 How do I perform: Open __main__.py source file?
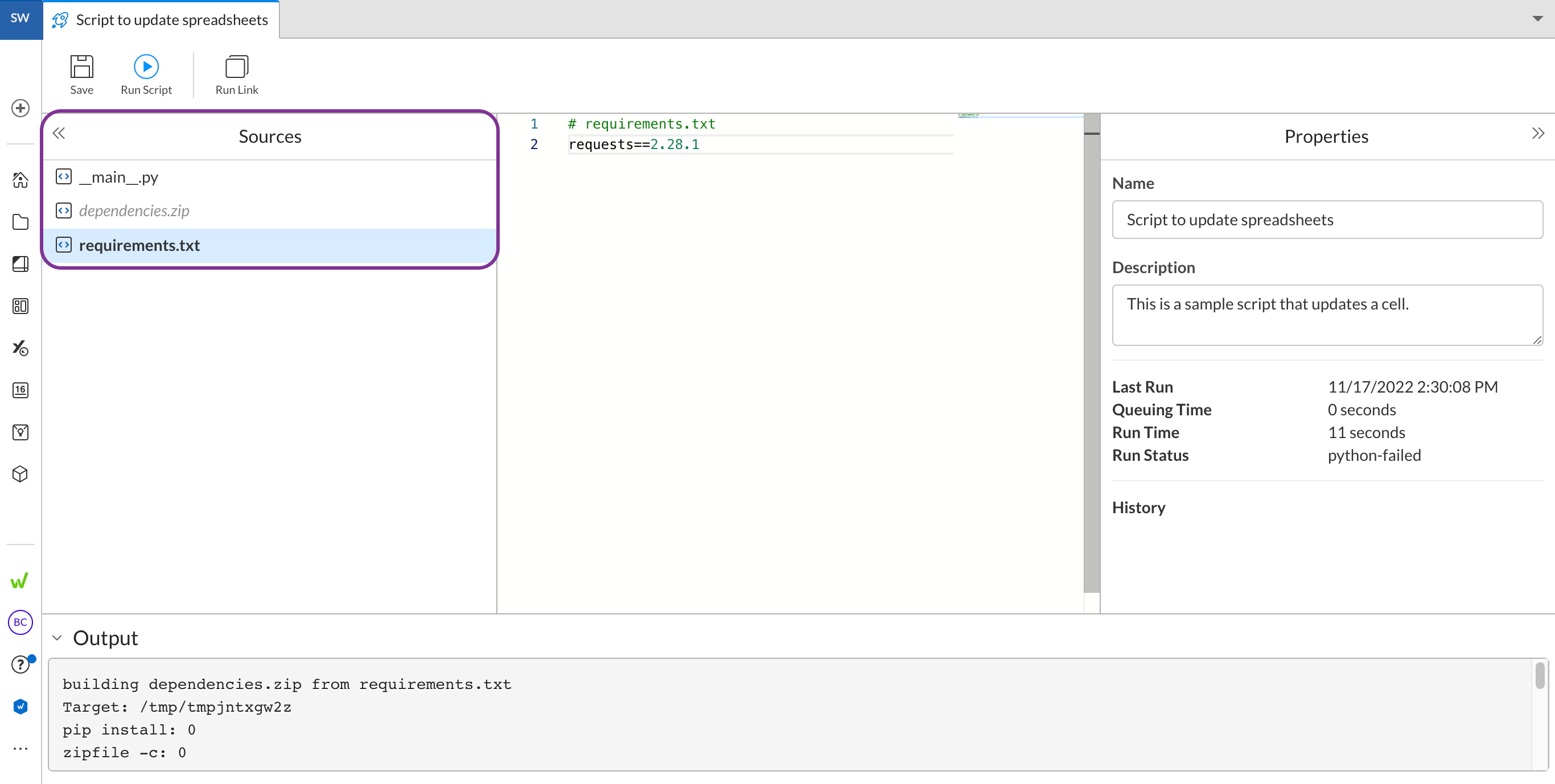118,177
